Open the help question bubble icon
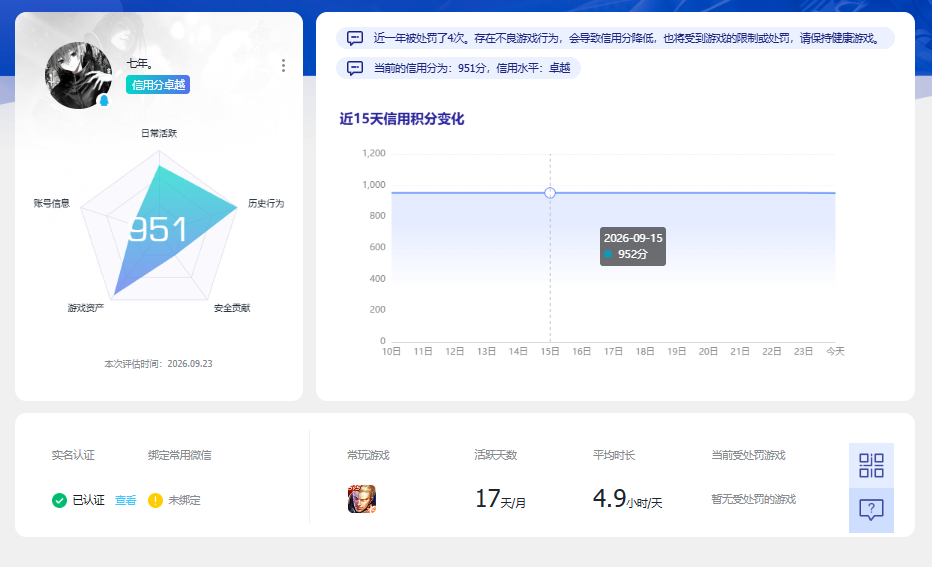 coord(871,510)
